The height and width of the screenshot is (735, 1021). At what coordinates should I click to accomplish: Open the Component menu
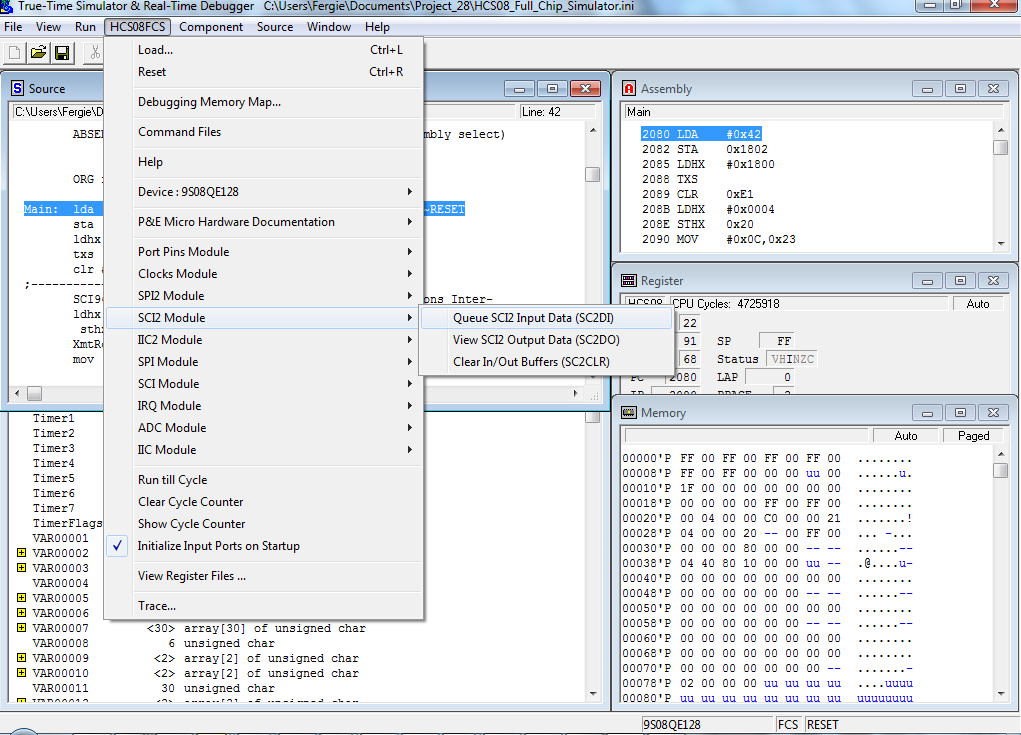pyautogui.click(x=211, y=27)
